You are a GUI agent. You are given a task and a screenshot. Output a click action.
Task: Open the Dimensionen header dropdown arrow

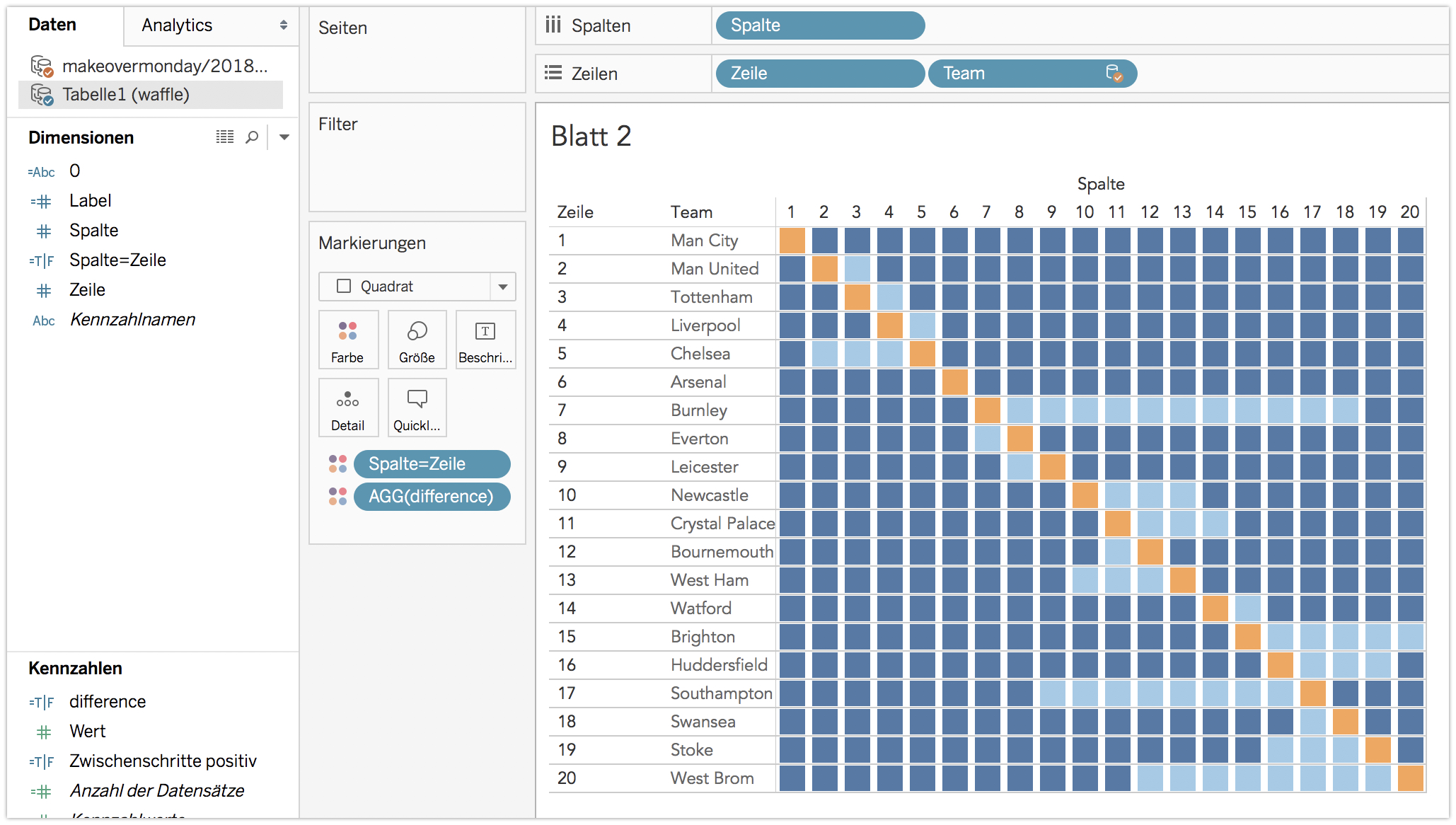[x=284, y=137]
